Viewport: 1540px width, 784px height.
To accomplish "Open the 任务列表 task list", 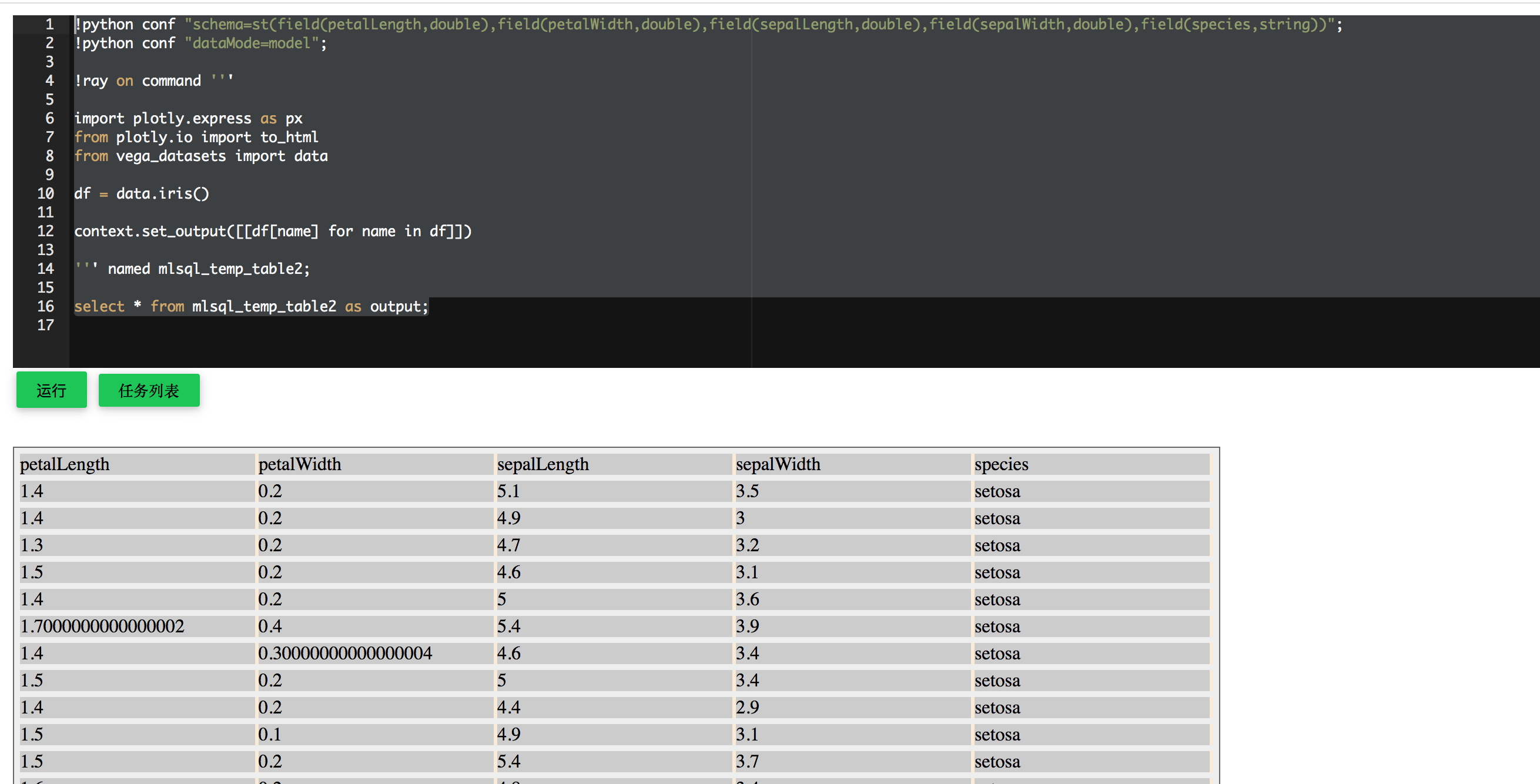I will (x=149, y=390).
